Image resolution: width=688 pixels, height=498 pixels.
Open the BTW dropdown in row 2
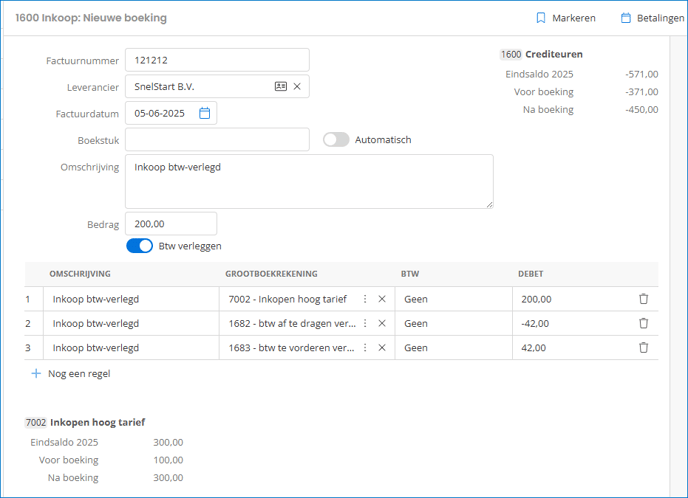tap(452, 324)
